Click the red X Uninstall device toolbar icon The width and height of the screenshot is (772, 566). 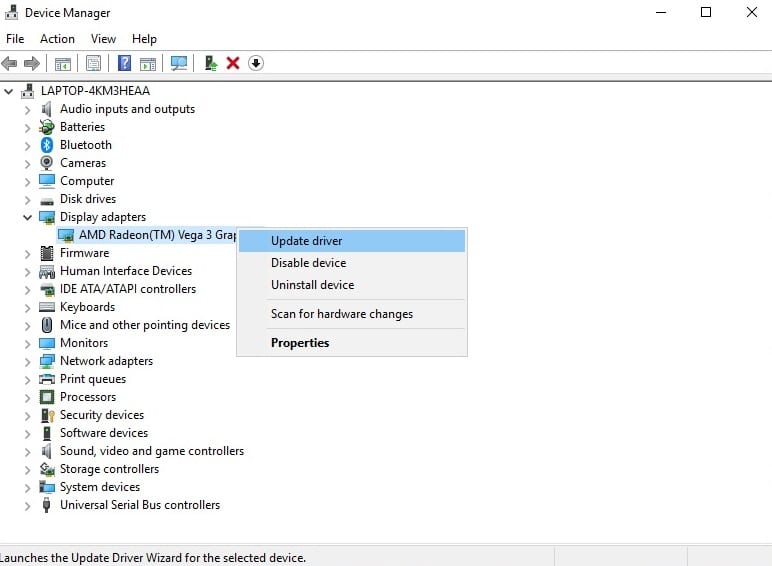[233, 63]
